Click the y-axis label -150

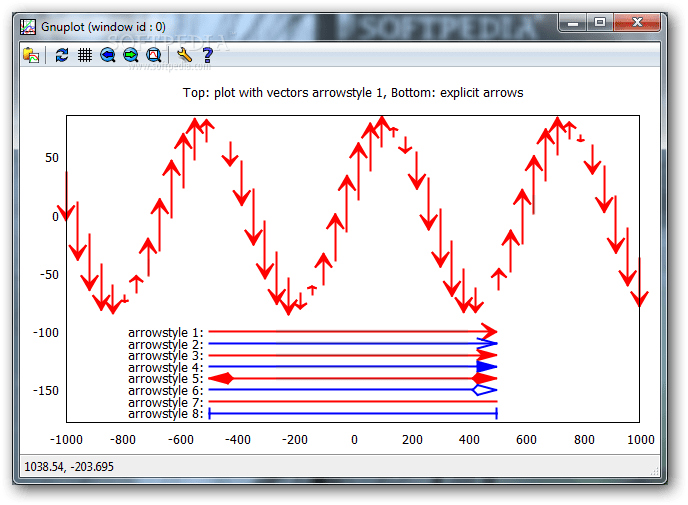46,391
